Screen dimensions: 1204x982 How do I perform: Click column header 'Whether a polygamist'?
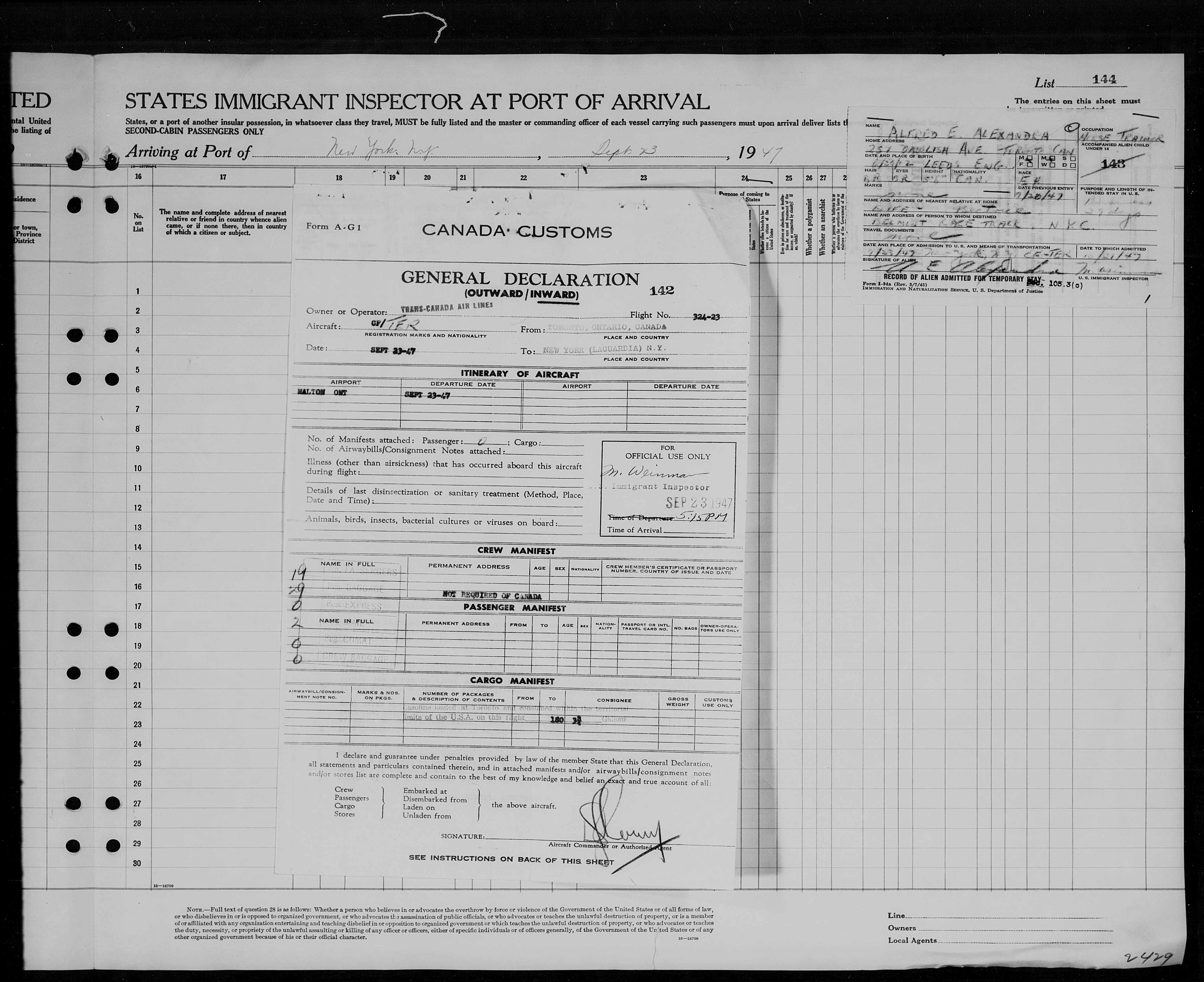coord(809,227)
